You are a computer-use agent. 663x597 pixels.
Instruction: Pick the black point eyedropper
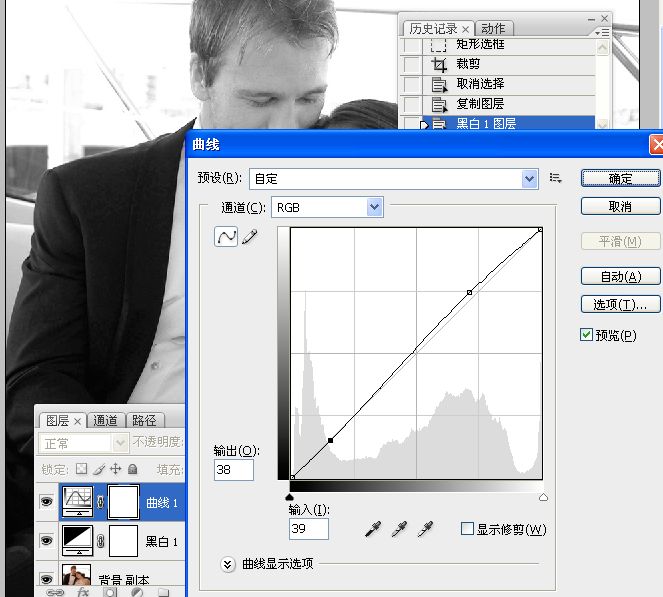click(x=373, y=529)
